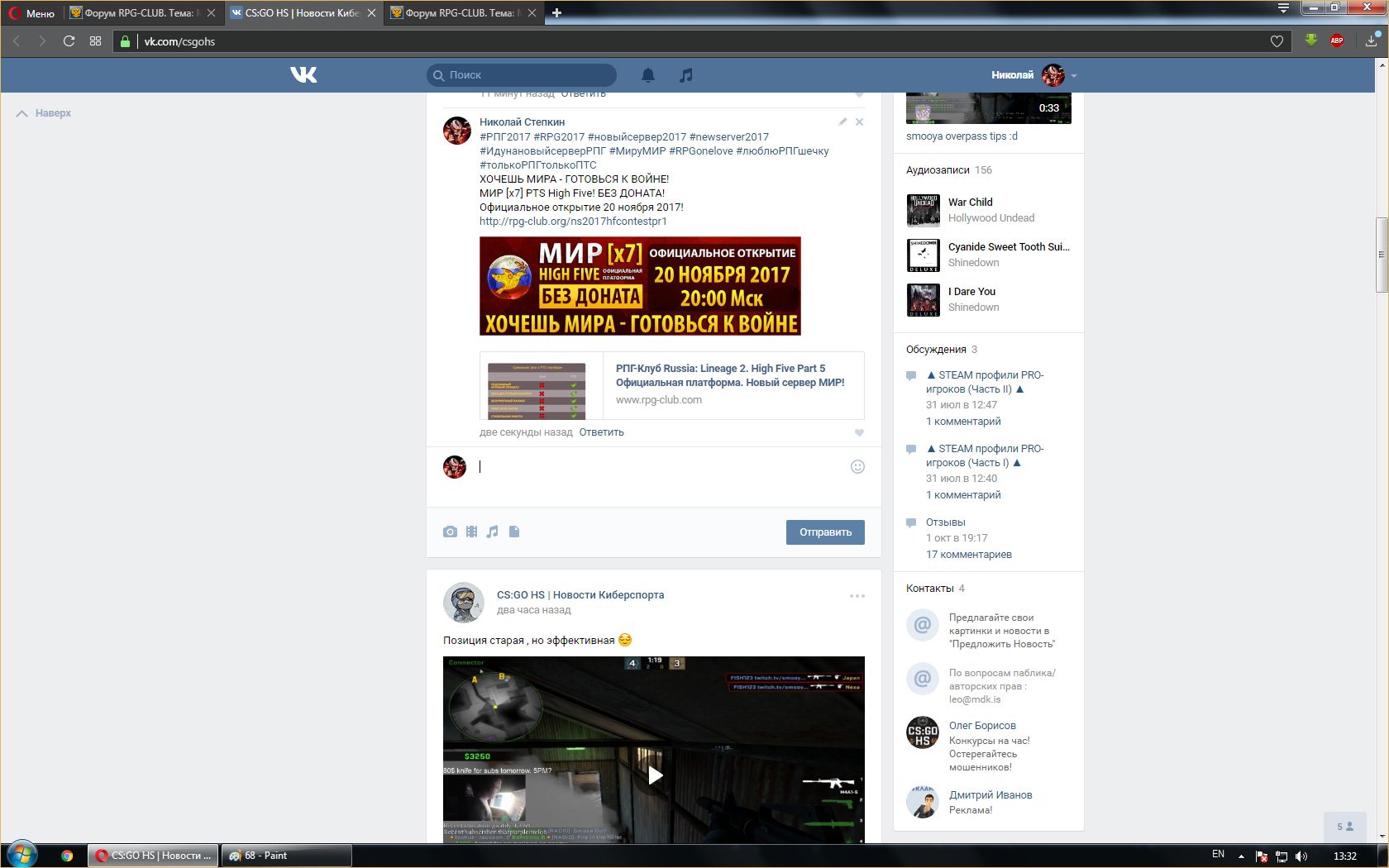Close the CS:GO HS browser tab
The width and height of the screenshot is (1389, 868).
pos(371,13)
